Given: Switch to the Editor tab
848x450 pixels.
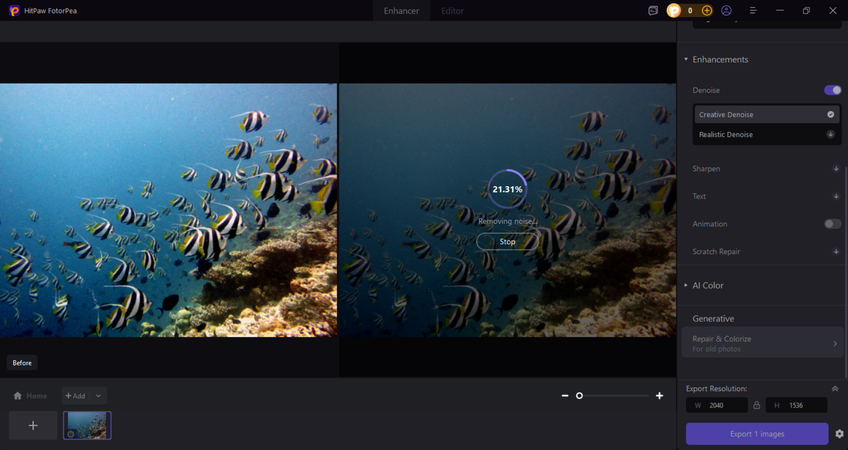Looking at the screenshot, I should 452,11.
